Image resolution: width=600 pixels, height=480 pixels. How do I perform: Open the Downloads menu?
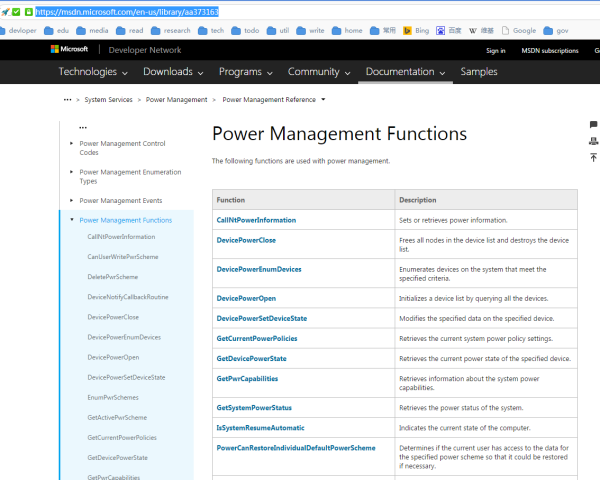tap(173, 72)
